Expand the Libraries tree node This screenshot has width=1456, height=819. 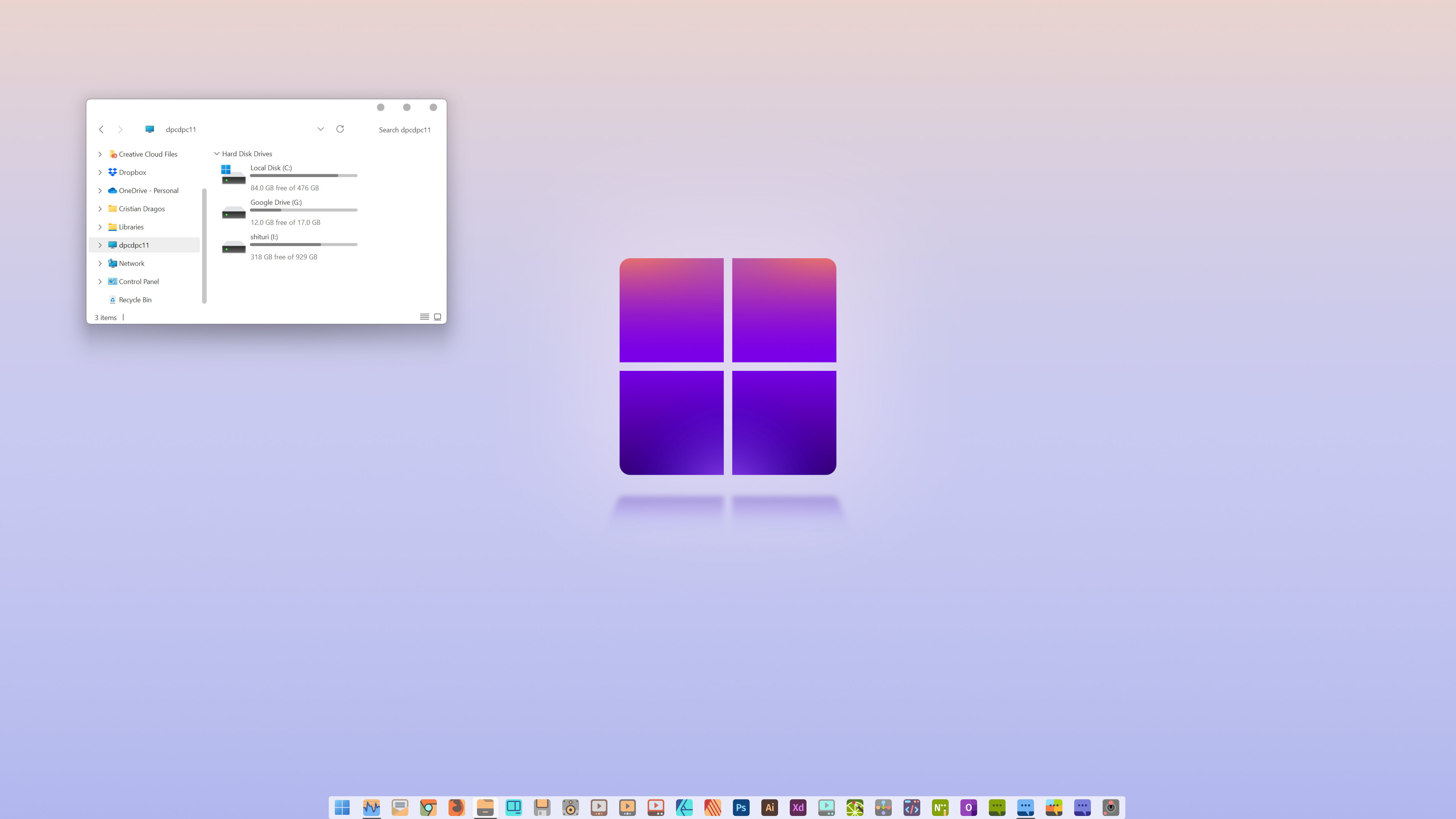coord(100,227)
